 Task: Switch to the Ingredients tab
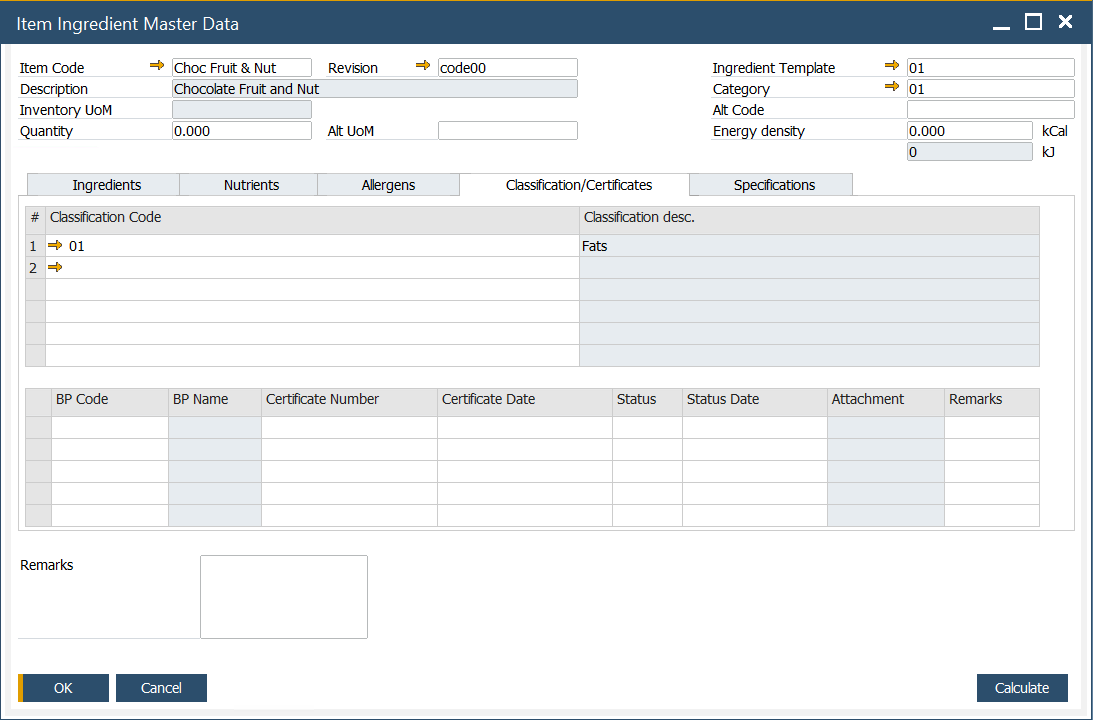pos(103,184)
